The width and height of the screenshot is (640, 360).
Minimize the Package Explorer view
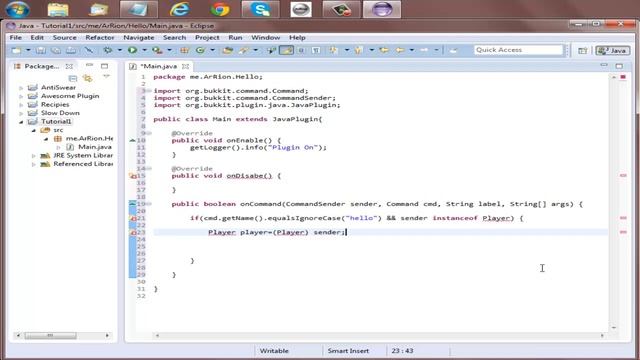point(89,65)
